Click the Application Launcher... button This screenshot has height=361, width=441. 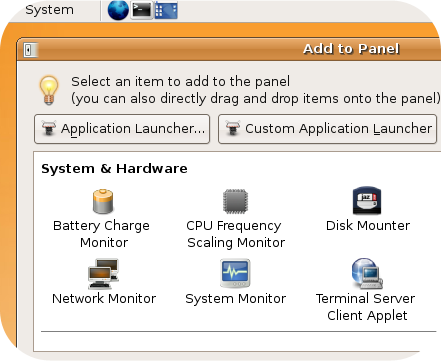(122, 129)
